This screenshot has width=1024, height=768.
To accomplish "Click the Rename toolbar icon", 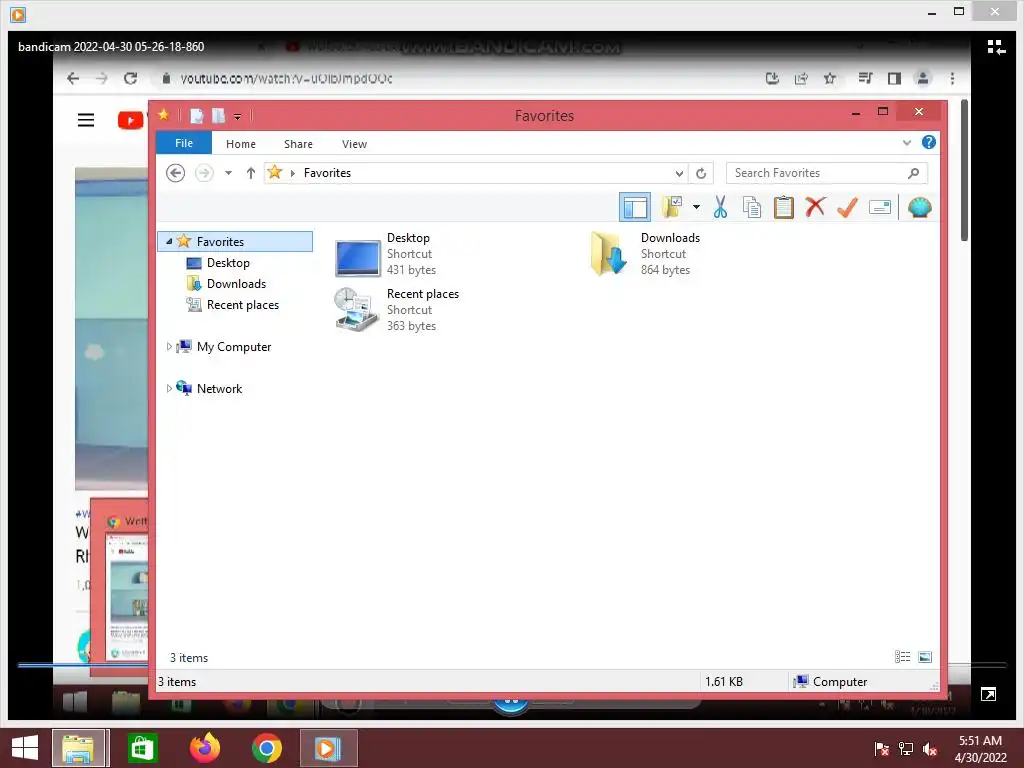I will coord(880,207).
